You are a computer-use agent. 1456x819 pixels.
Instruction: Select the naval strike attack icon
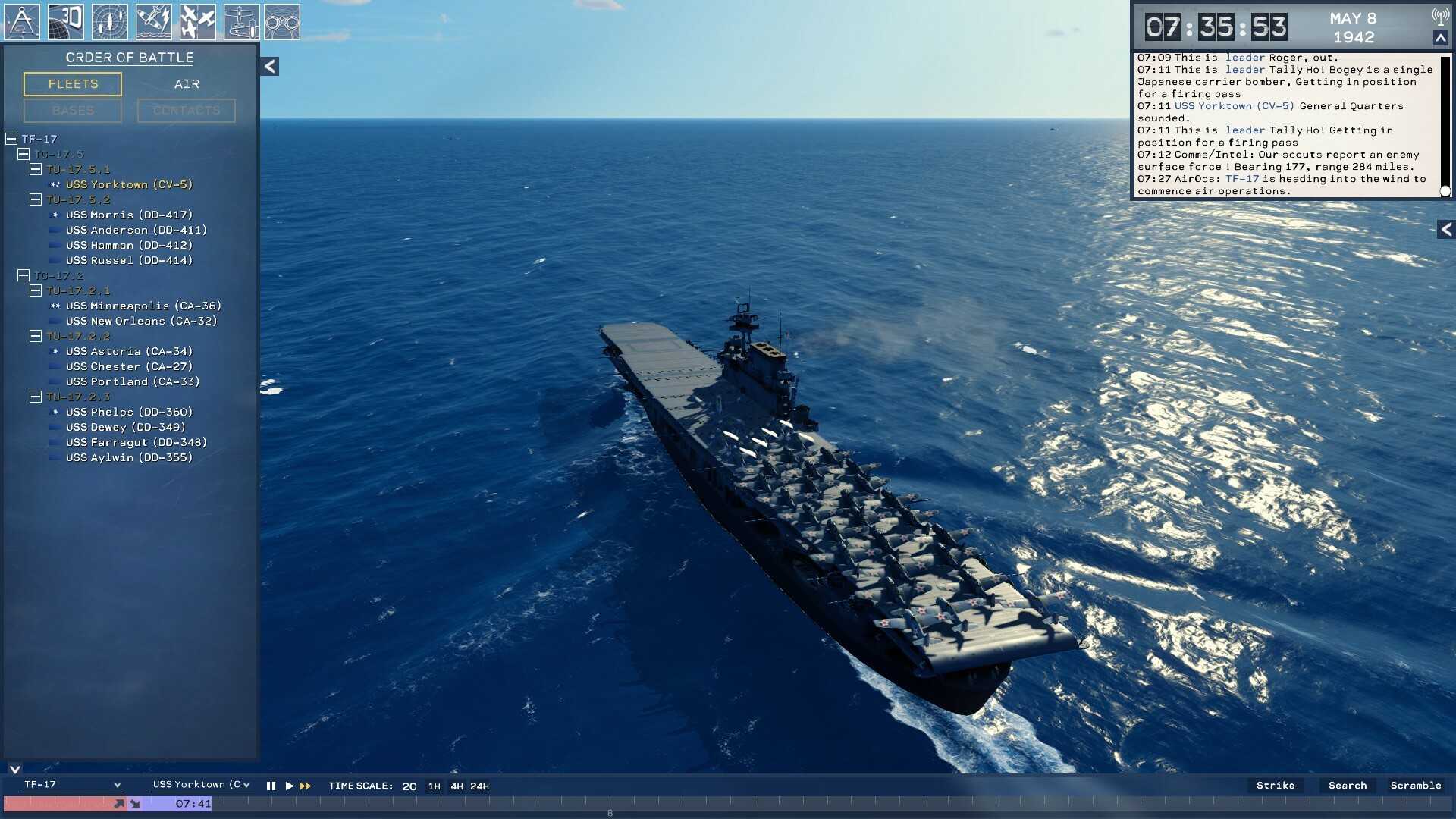(154, 21)
